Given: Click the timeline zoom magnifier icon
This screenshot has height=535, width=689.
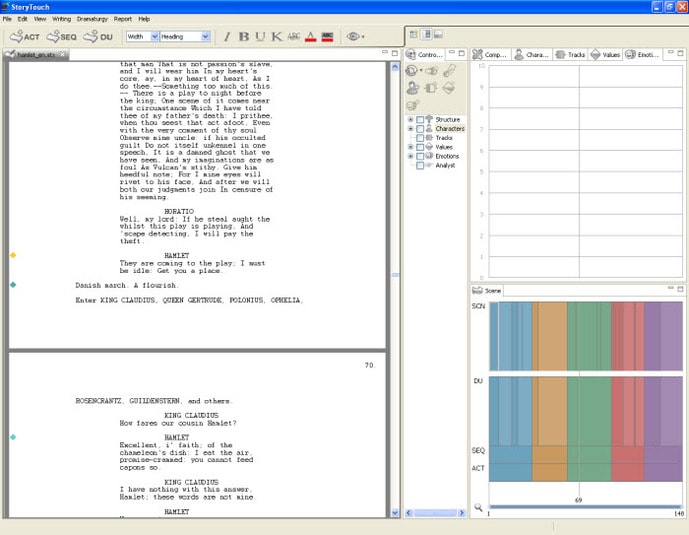Looking at the screenshot, I should point(478,508).
